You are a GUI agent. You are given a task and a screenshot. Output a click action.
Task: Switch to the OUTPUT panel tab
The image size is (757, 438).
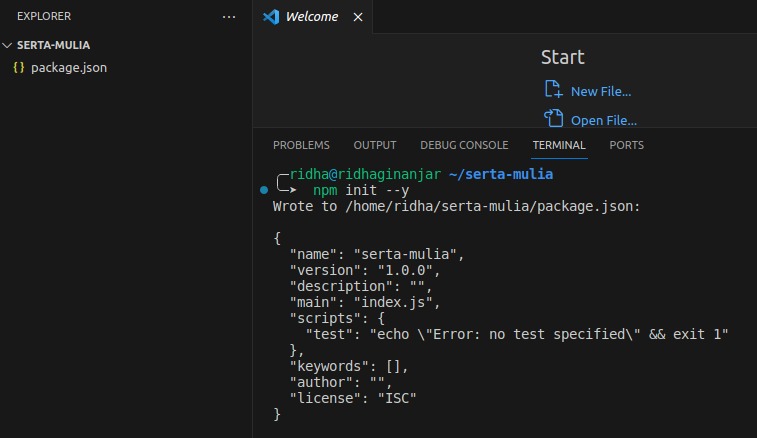(375, 145)
